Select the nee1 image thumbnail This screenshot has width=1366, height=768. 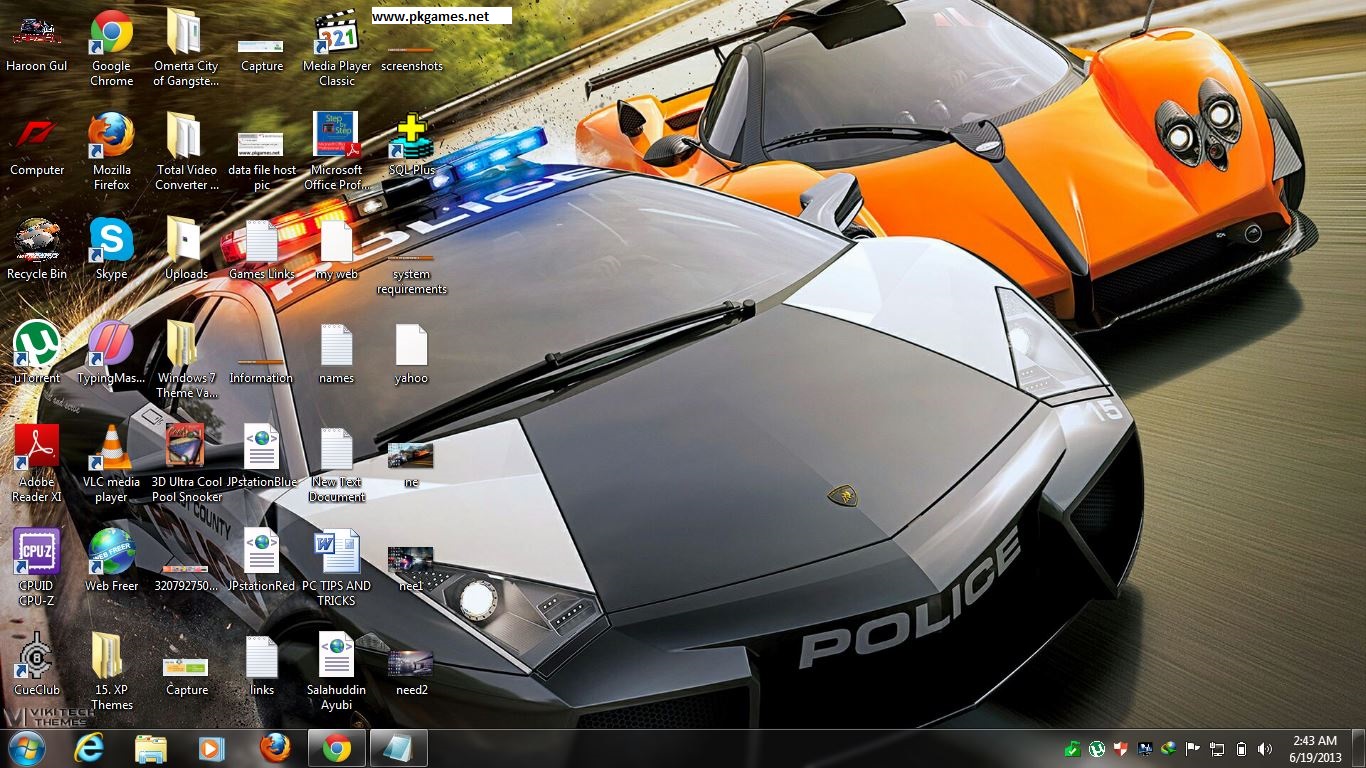[412, 569]
